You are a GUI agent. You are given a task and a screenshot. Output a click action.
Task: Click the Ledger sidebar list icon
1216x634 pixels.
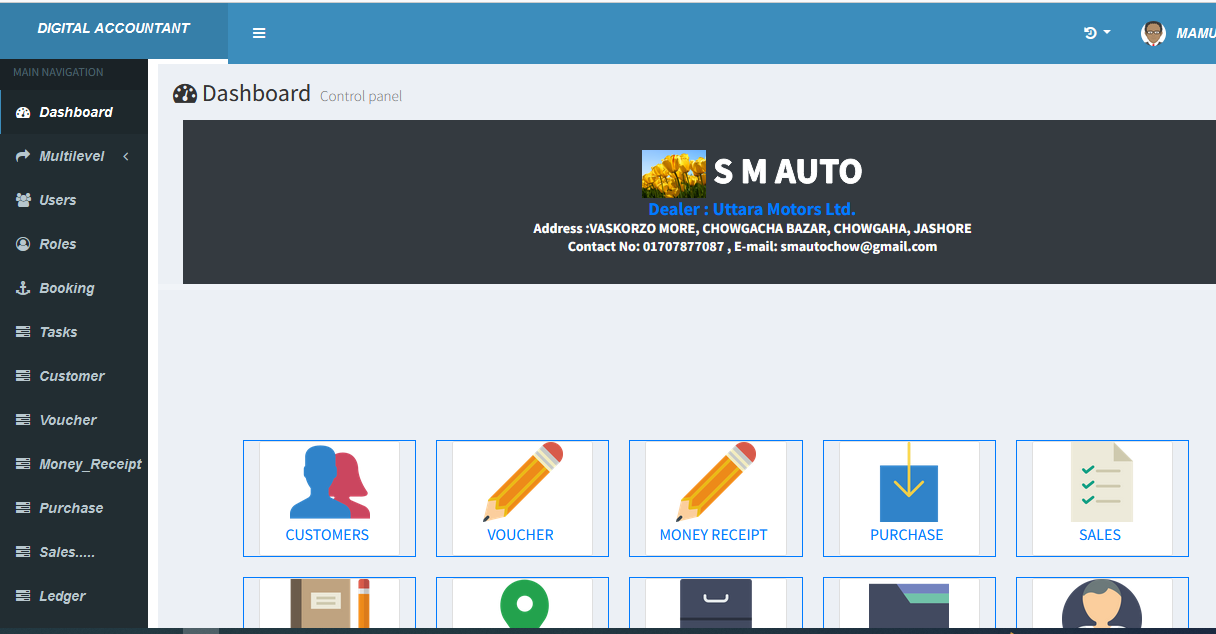click(23, 596)
